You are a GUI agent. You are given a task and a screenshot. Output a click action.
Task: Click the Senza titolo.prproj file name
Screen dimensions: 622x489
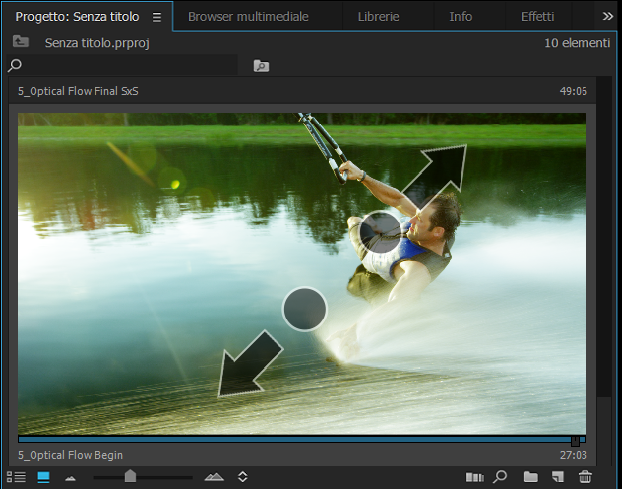pos(97,43)
